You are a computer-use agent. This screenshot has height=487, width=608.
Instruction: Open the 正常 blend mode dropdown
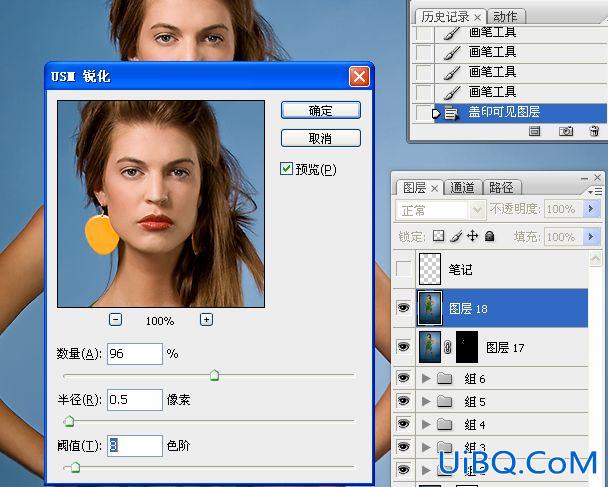click(x=477, y=211)
